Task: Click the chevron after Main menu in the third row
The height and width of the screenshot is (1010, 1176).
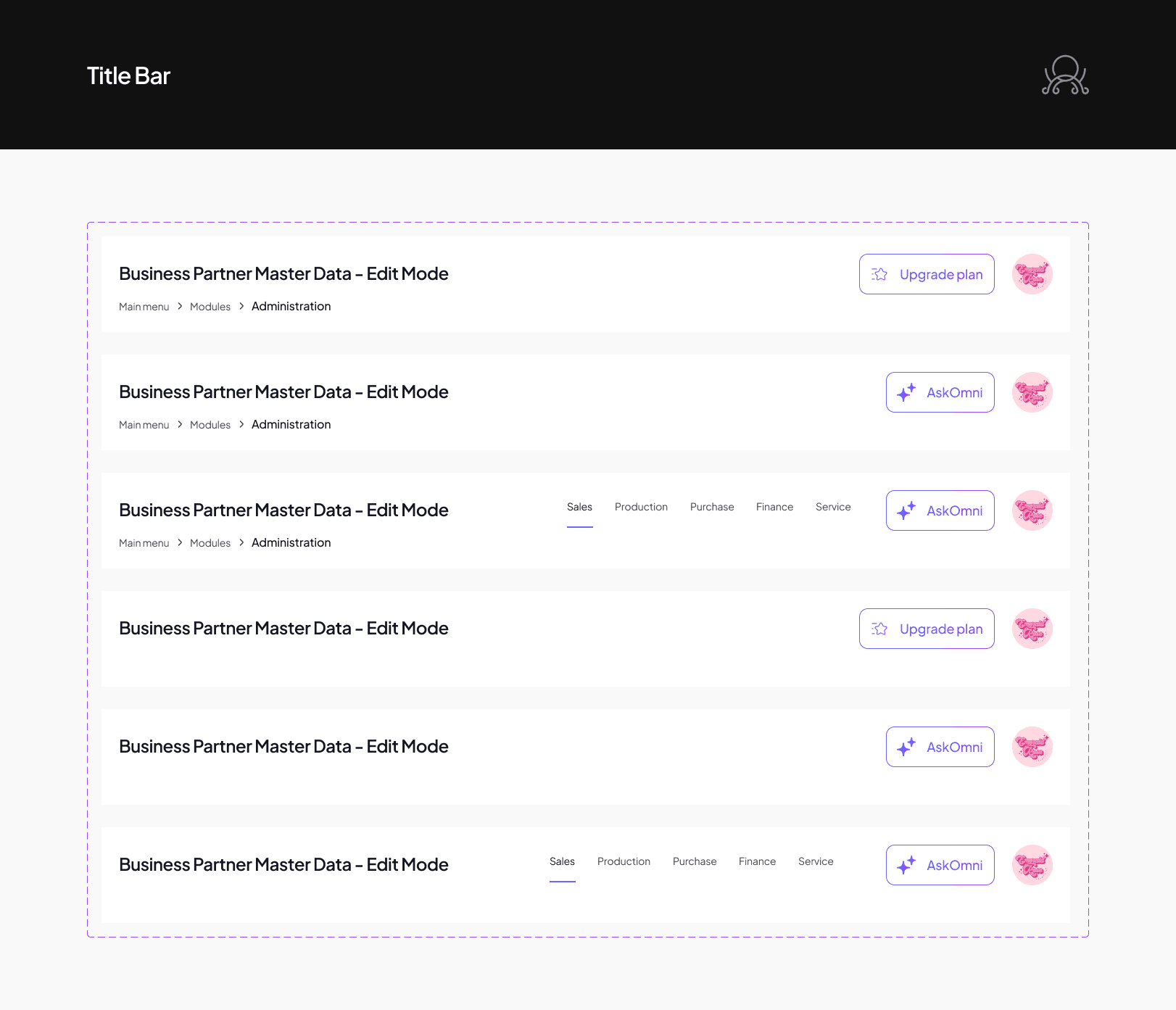Action: [180, 542]
